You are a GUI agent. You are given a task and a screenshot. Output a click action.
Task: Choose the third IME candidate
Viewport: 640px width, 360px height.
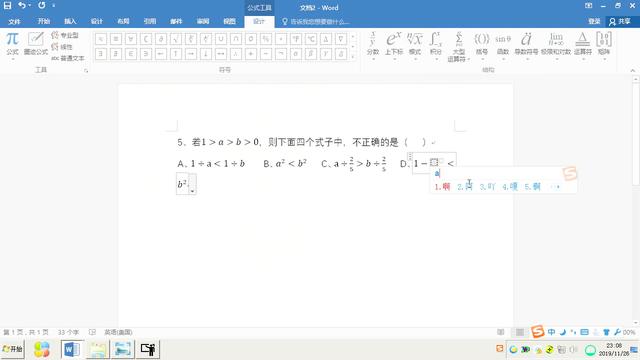point(487,187)
